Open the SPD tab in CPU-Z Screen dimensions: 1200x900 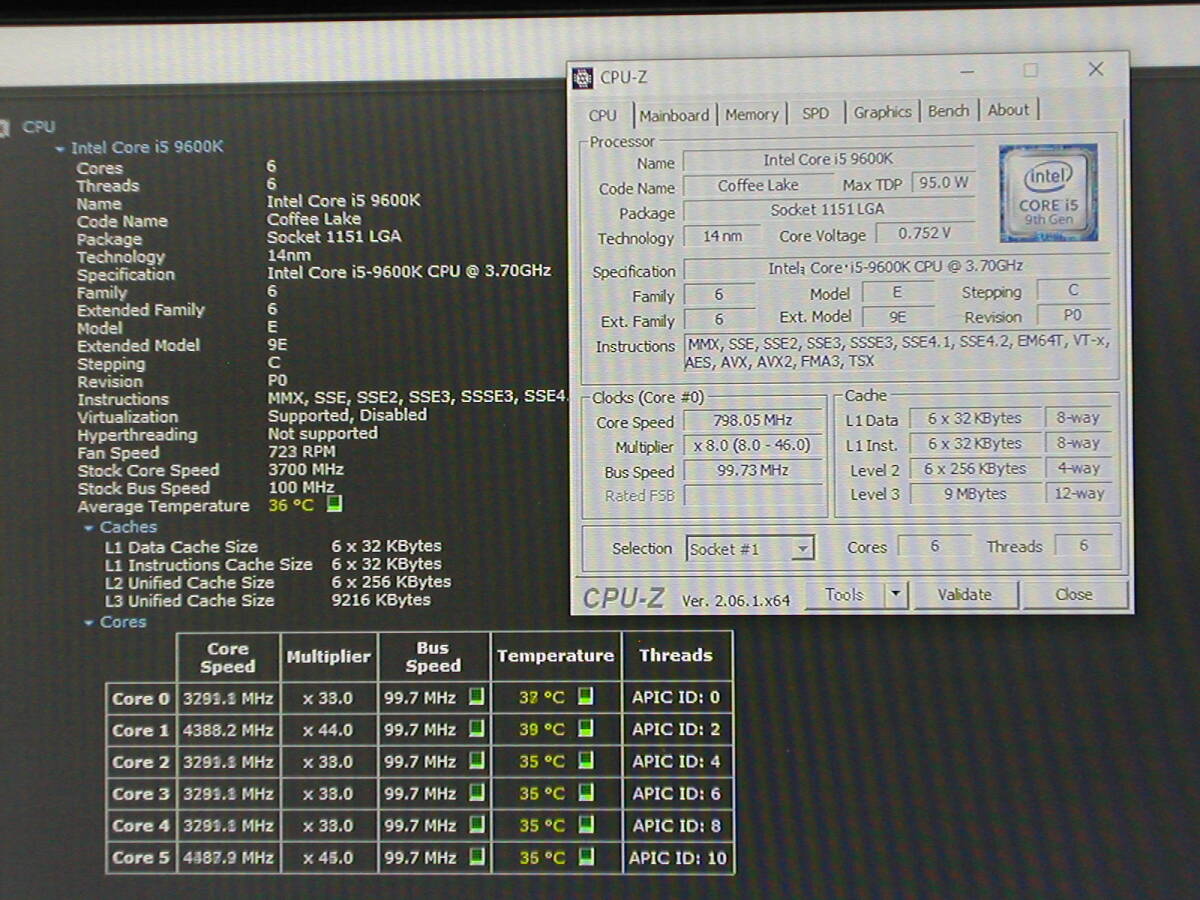coord(816,113)
